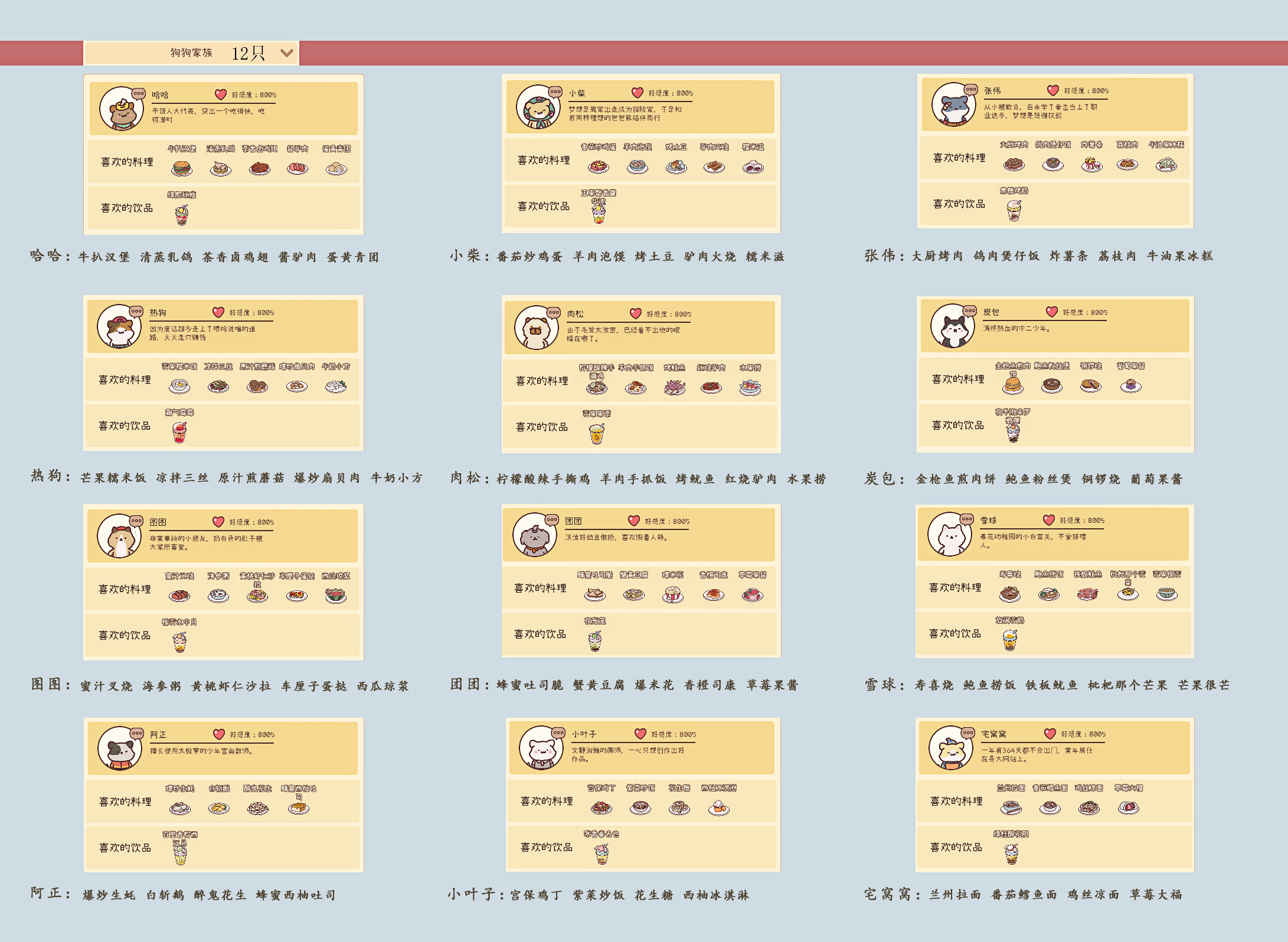Click 好感度：8005 text on 炭包's card
1288x942 pixels.
[x=1085, y=312]
